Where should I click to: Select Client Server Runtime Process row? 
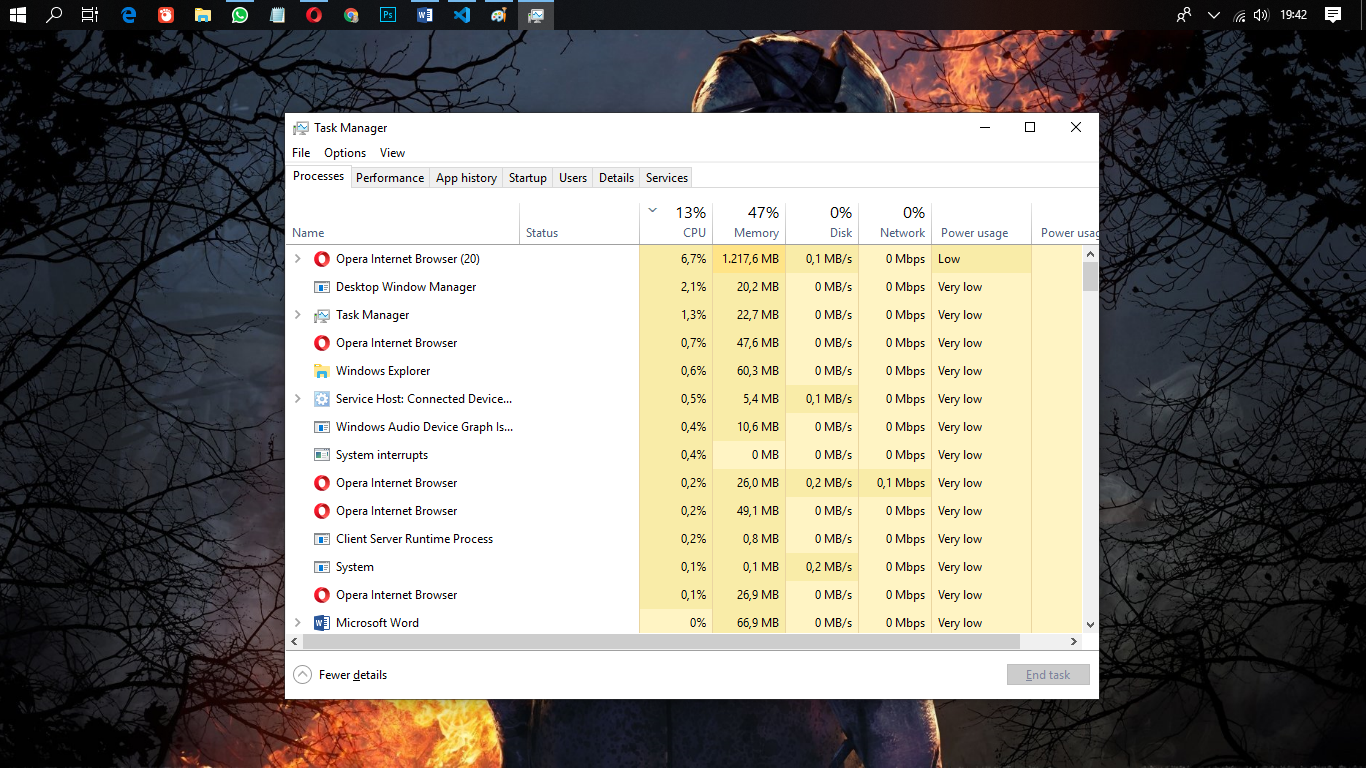pos(684,539)
